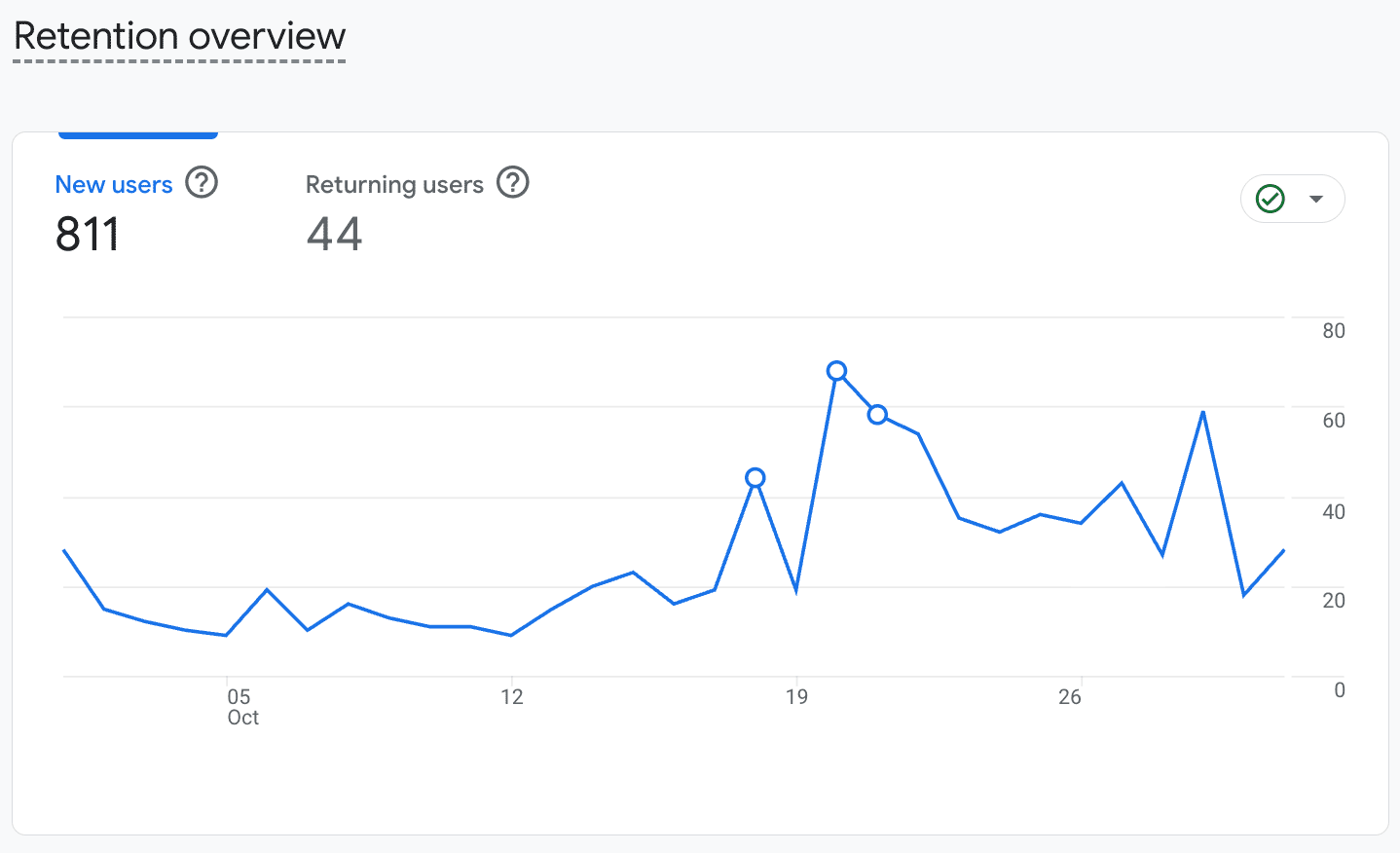Click the late-month line spike after 26
The image size is (1400, 853).
(1203, 412)
